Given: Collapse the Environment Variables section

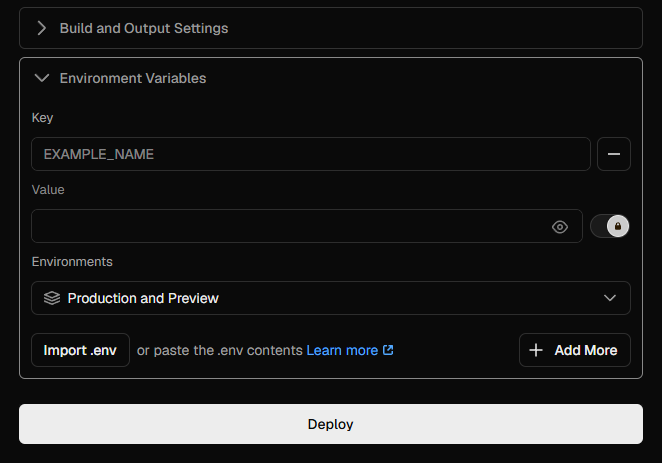Looking at the screenshot, I should 41,78.
